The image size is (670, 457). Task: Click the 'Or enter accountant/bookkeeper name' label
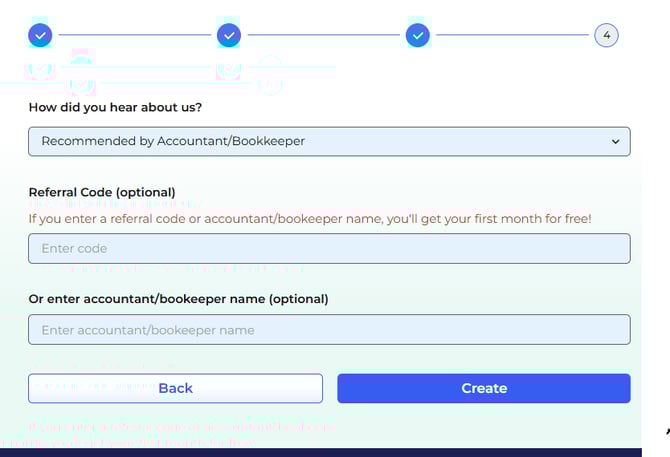(178, 298)
